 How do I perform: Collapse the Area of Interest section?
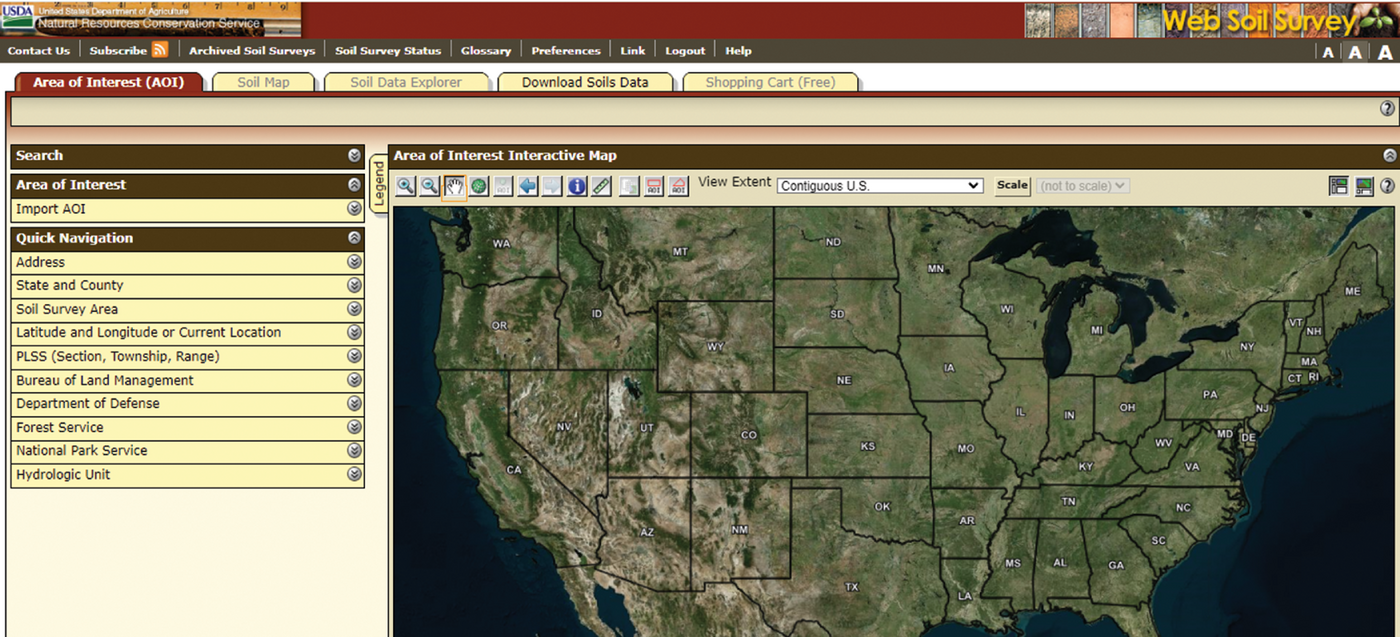[x=354, y=184]
